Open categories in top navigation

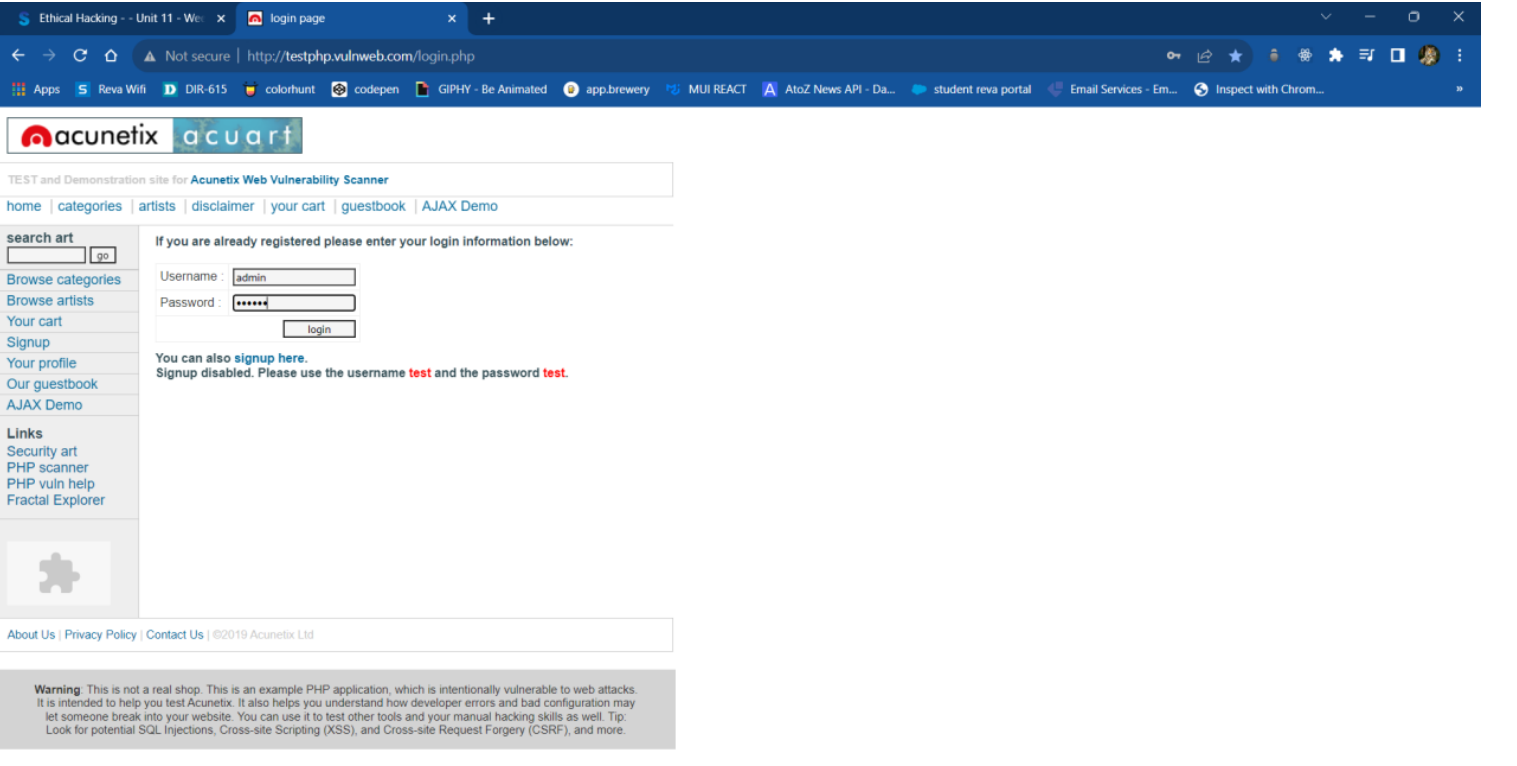(90, 206)
